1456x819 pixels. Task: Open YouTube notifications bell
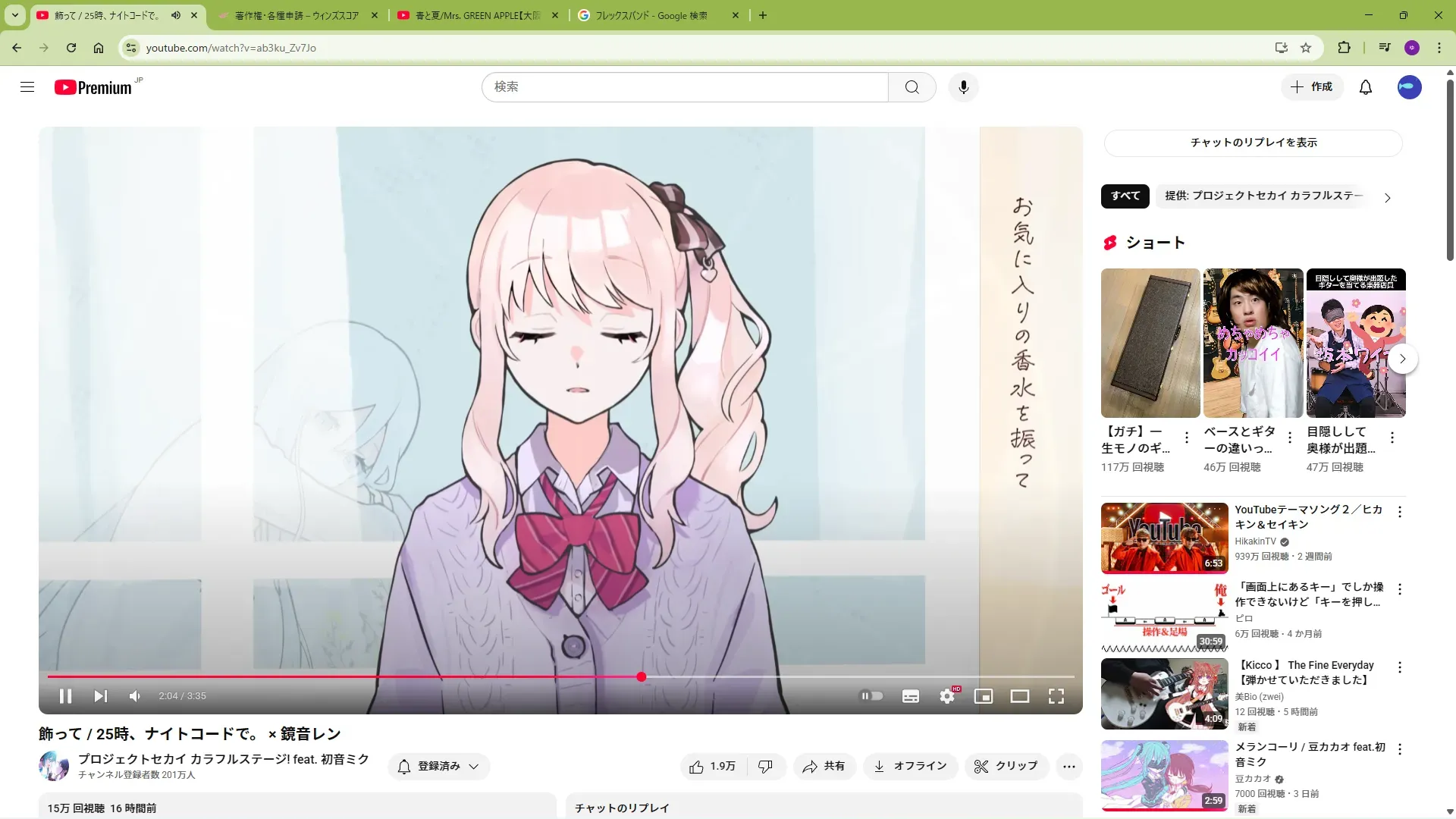point(1366,87)
